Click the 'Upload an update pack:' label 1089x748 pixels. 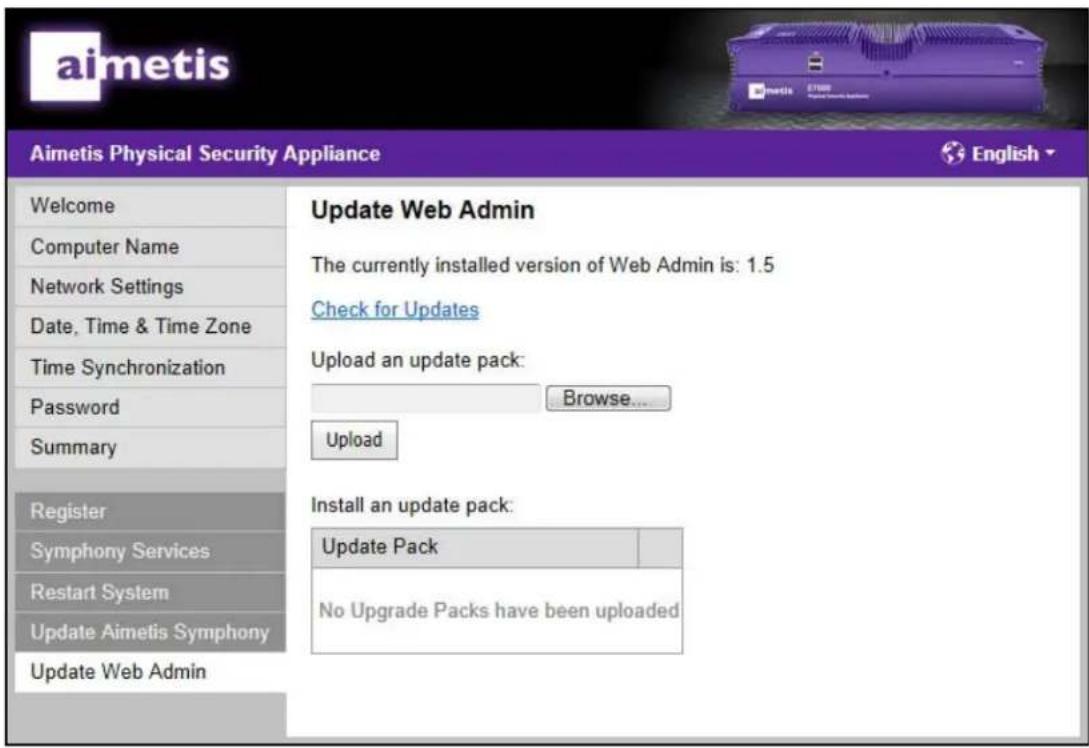click(x=418, y=360)
